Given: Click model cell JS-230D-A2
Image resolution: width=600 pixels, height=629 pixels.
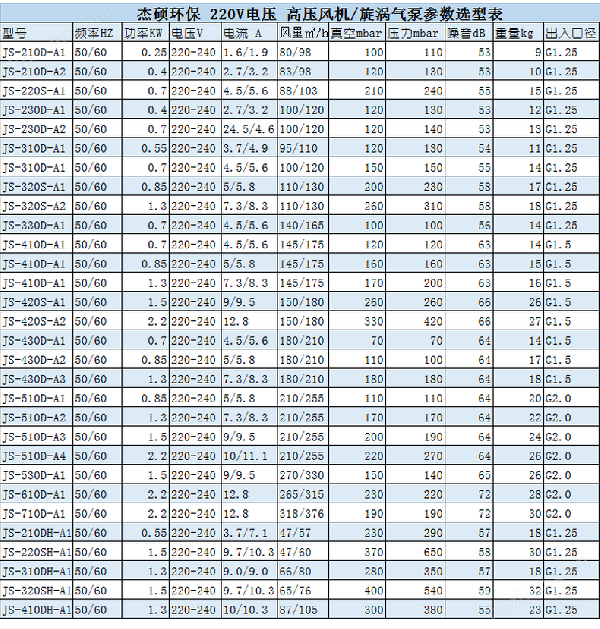Looking at the screenshot, I should [34, 130].
